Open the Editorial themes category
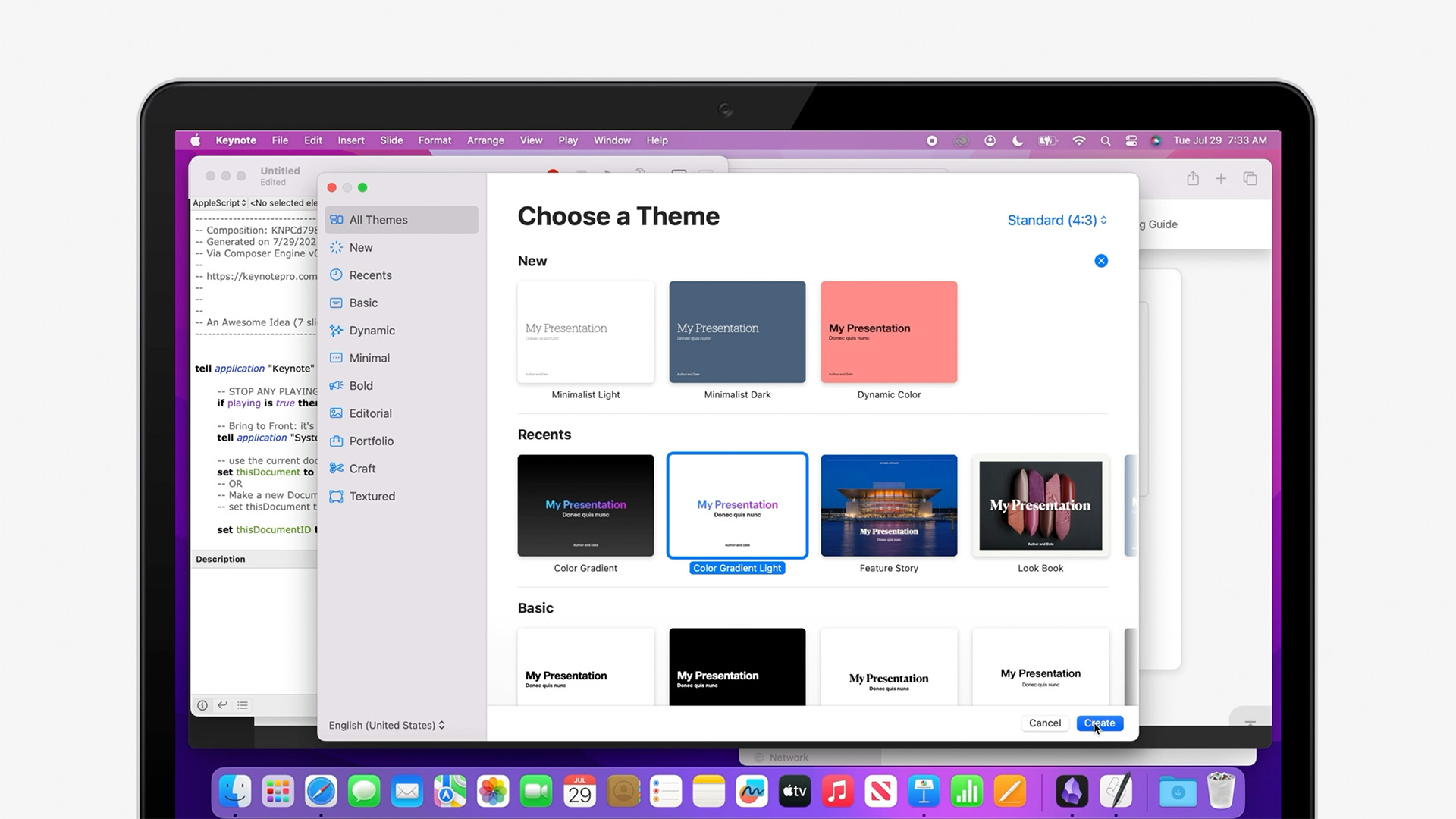Image resolution: width=1456 pixels, height=819 pixels. pos(369,413)
